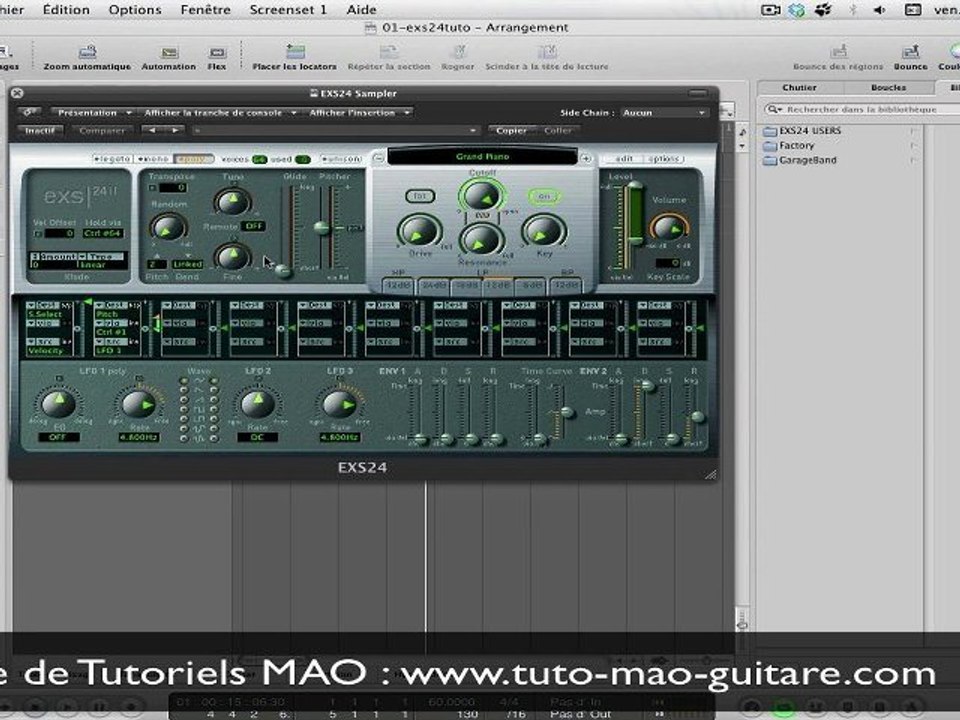The height and width of the screenshot is (720, 960).
Task: Open the Pitch Bend Linked menu
Action: point(187,264)
